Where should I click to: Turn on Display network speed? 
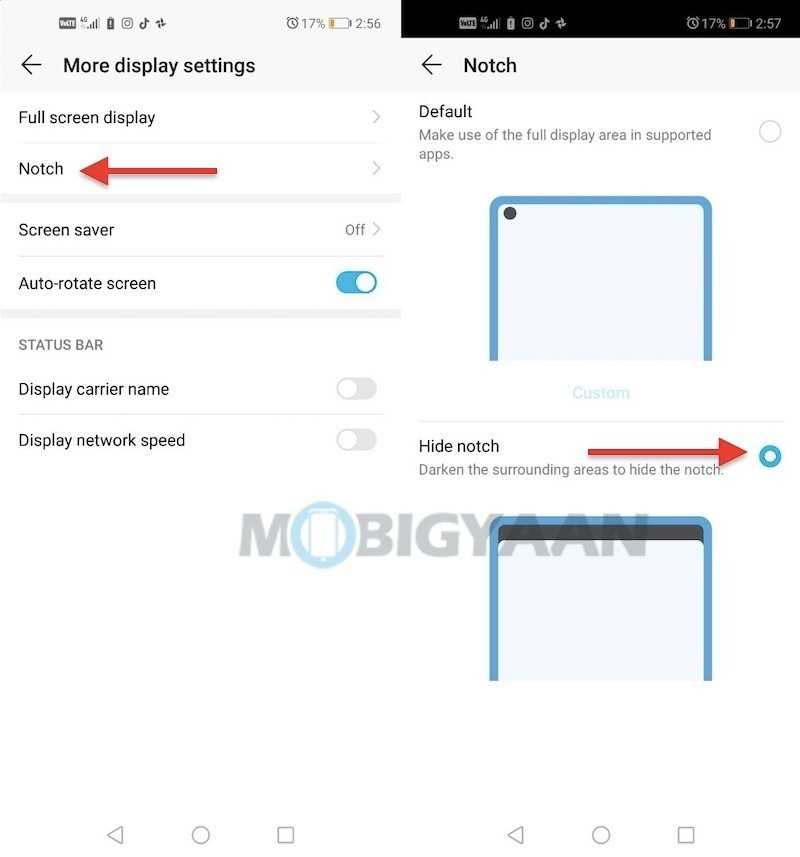(x=356, y=439)
